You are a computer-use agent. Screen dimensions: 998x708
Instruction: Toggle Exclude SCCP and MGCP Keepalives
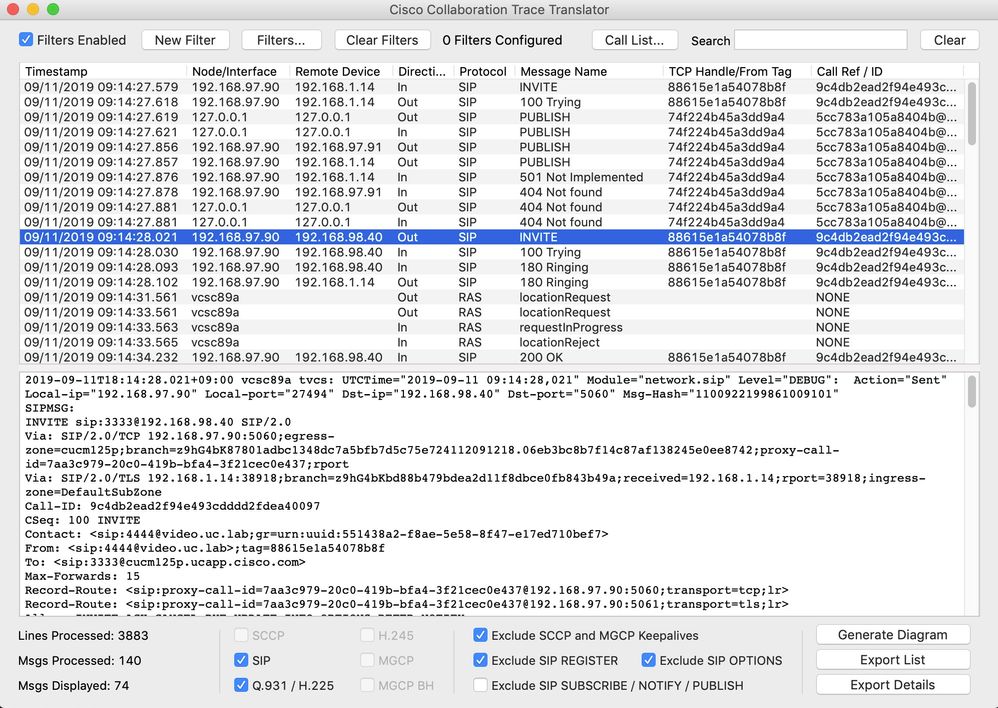coord(481,635)
